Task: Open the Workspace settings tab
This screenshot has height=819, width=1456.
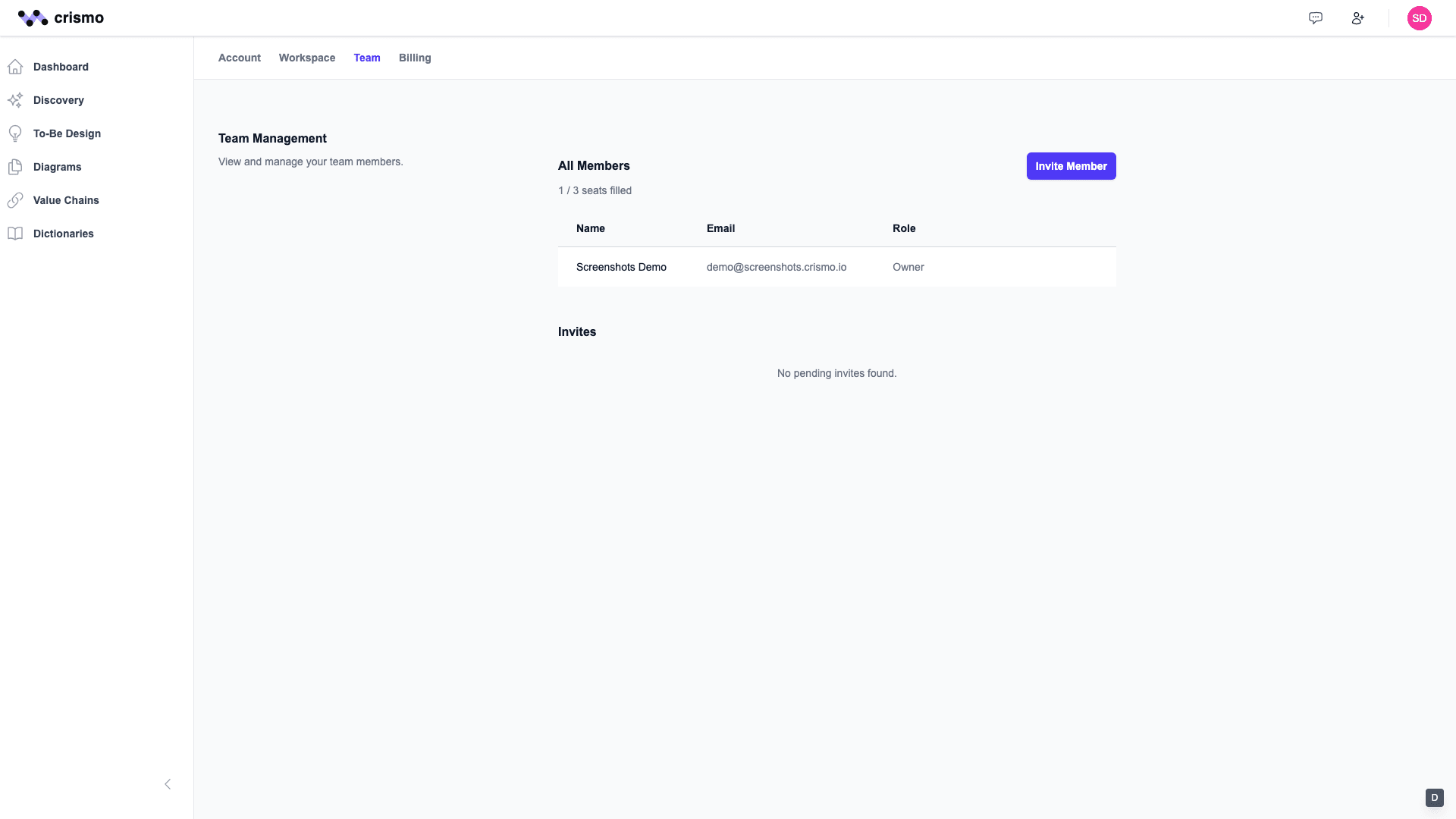Action: (307, 58)
